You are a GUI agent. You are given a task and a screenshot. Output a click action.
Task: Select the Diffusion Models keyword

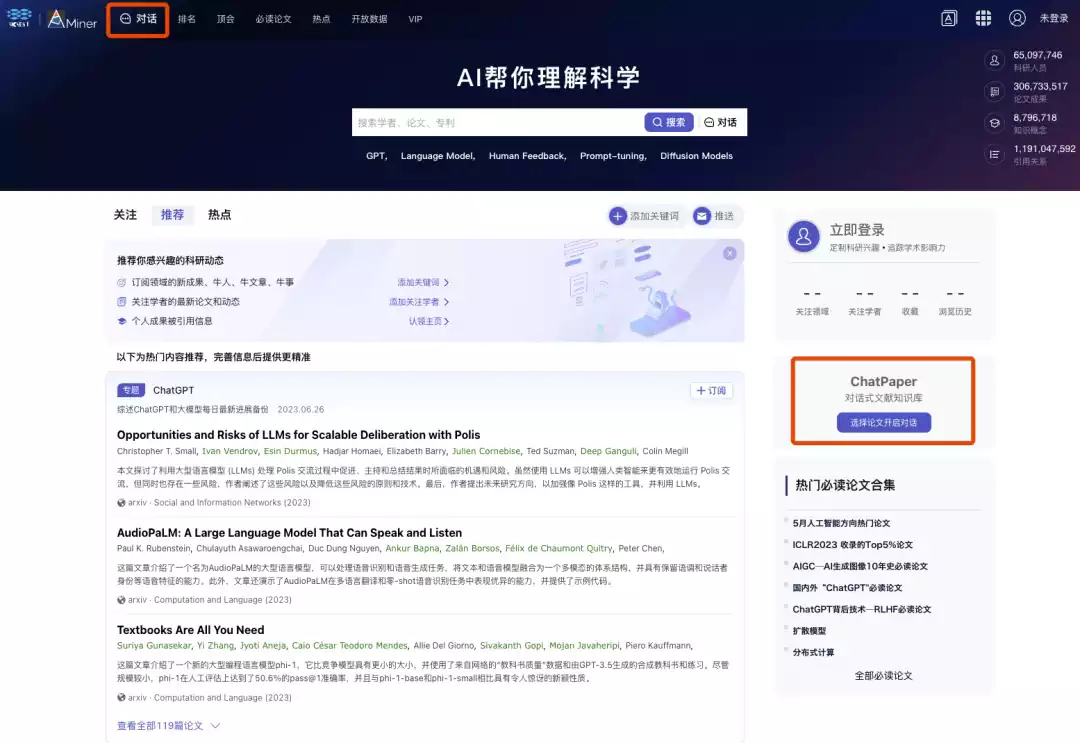696,156
